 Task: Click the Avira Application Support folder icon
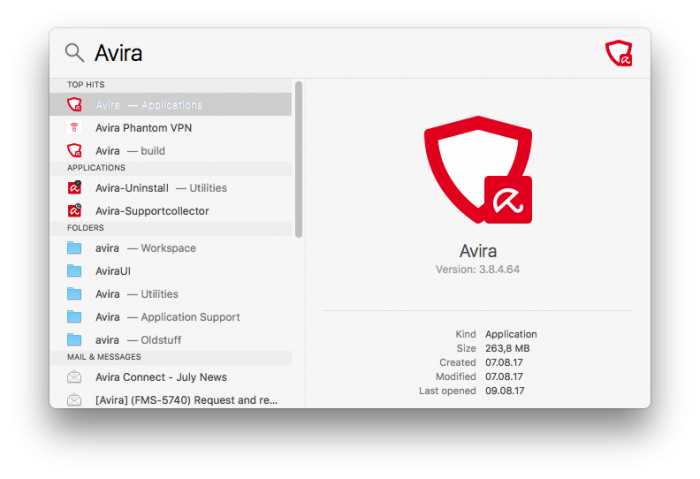[x=75, y=317]
